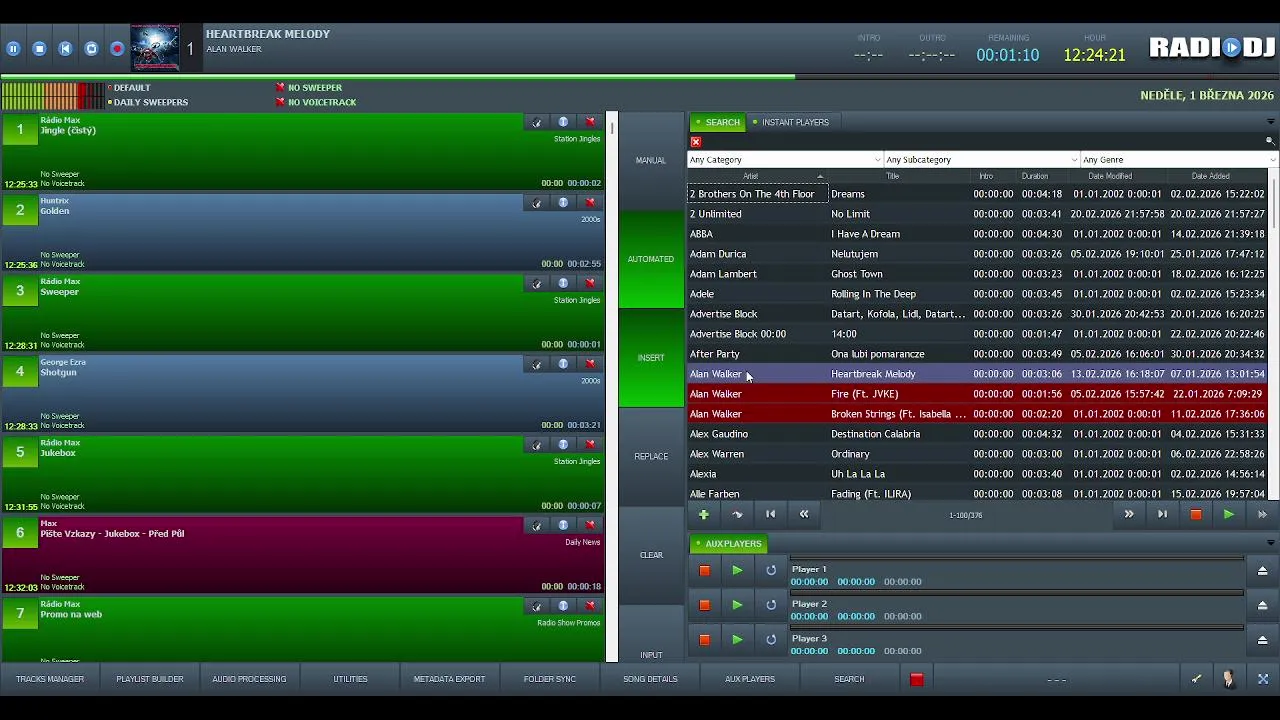Image resolution: width=1280 pixels, height=720 pixels.
Task: Open the user account icon
Action: 1228,679
